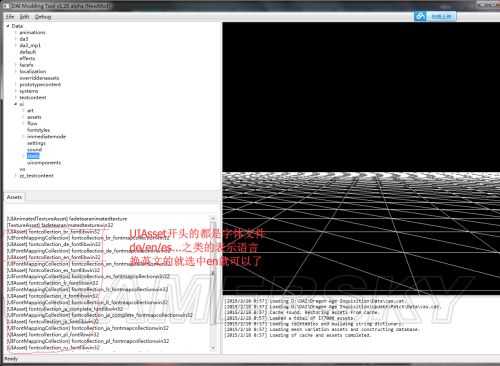Select the fontcollection_en_fontlibwin32 UIAsset

(54, 257)
